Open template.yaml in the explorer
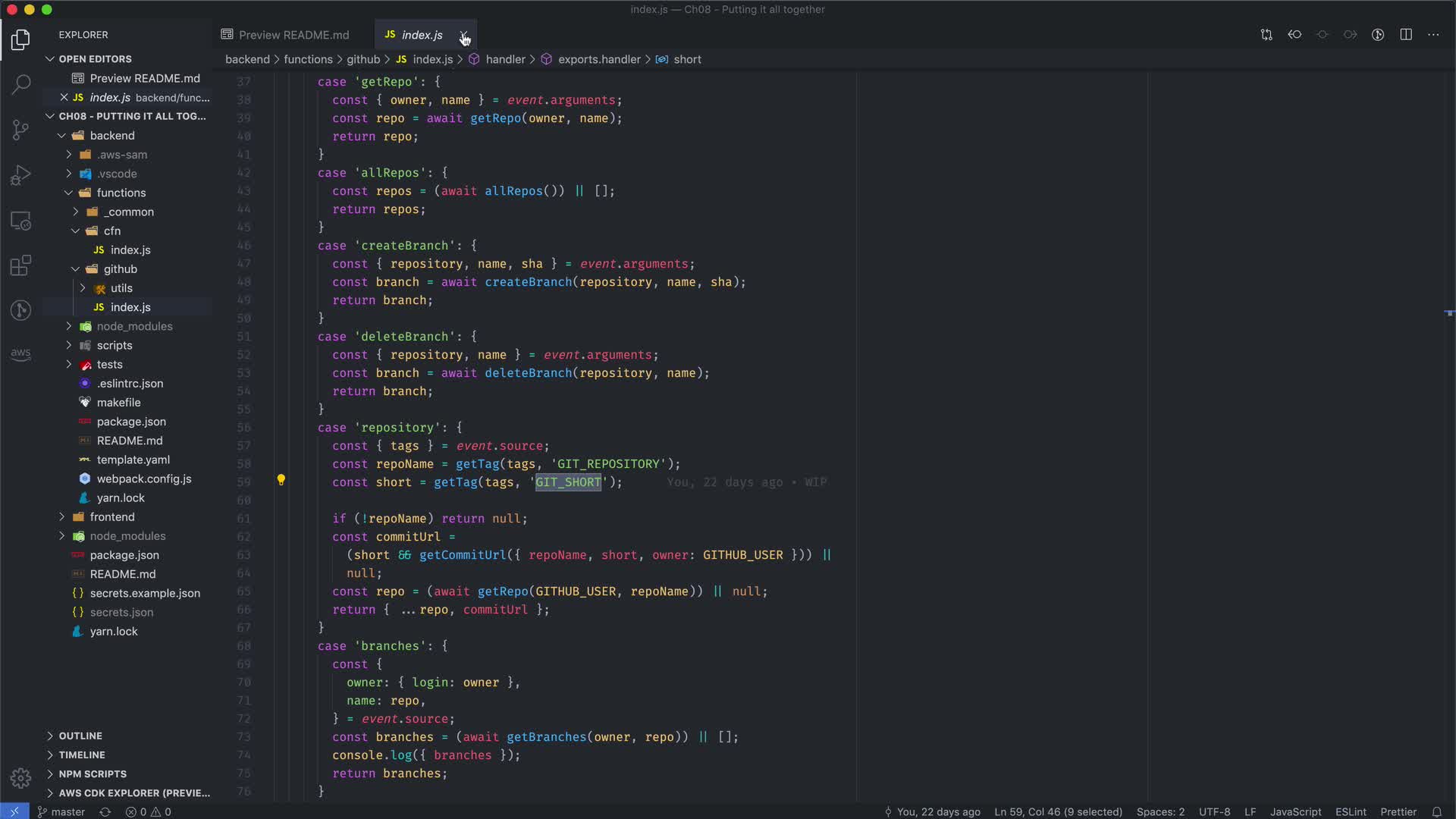Viewport: 1456px width, 819px height. tap(133, 460)
